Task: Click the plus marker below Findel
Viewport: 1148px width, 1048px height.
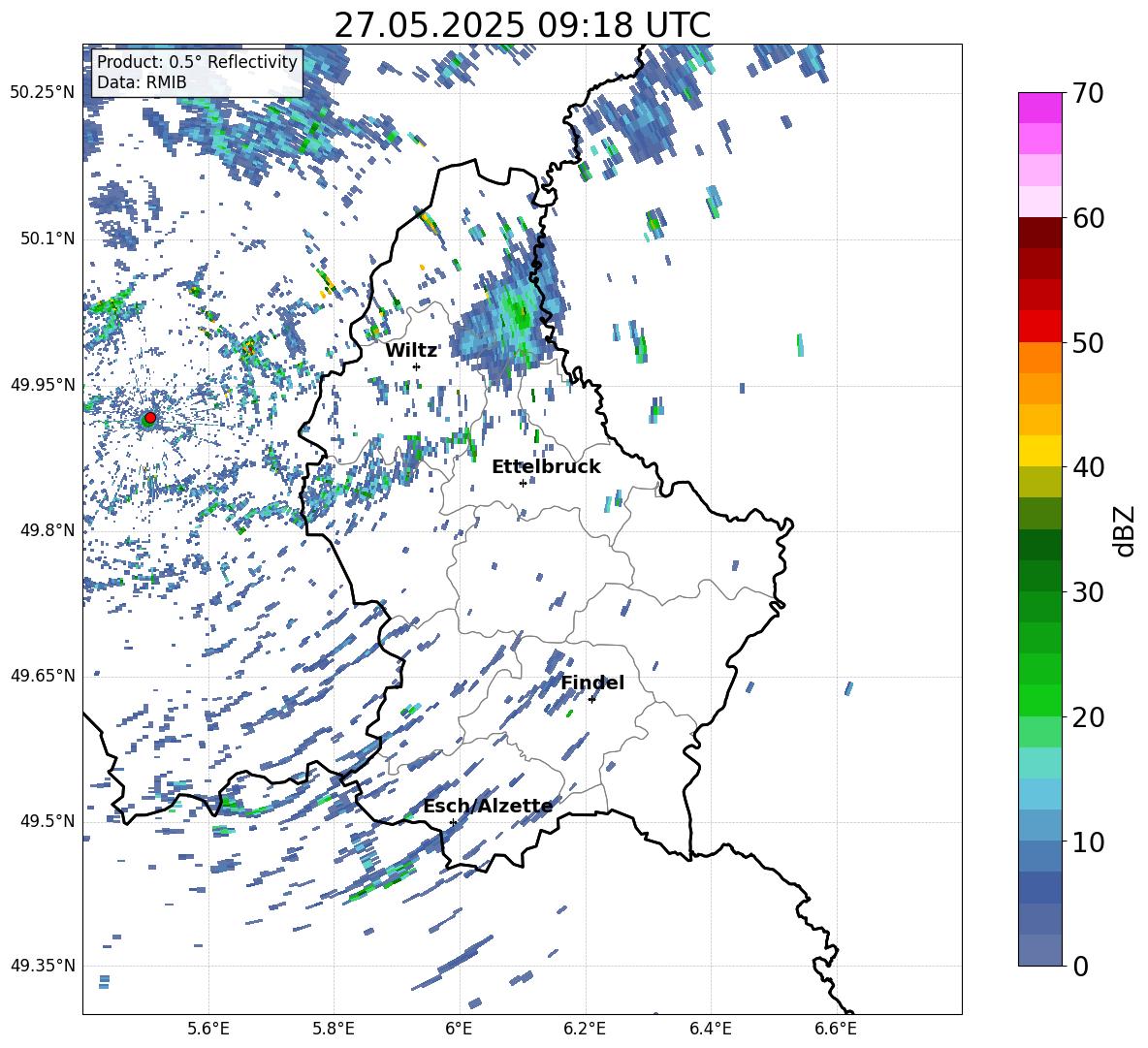Action: [x=591, y=700]
